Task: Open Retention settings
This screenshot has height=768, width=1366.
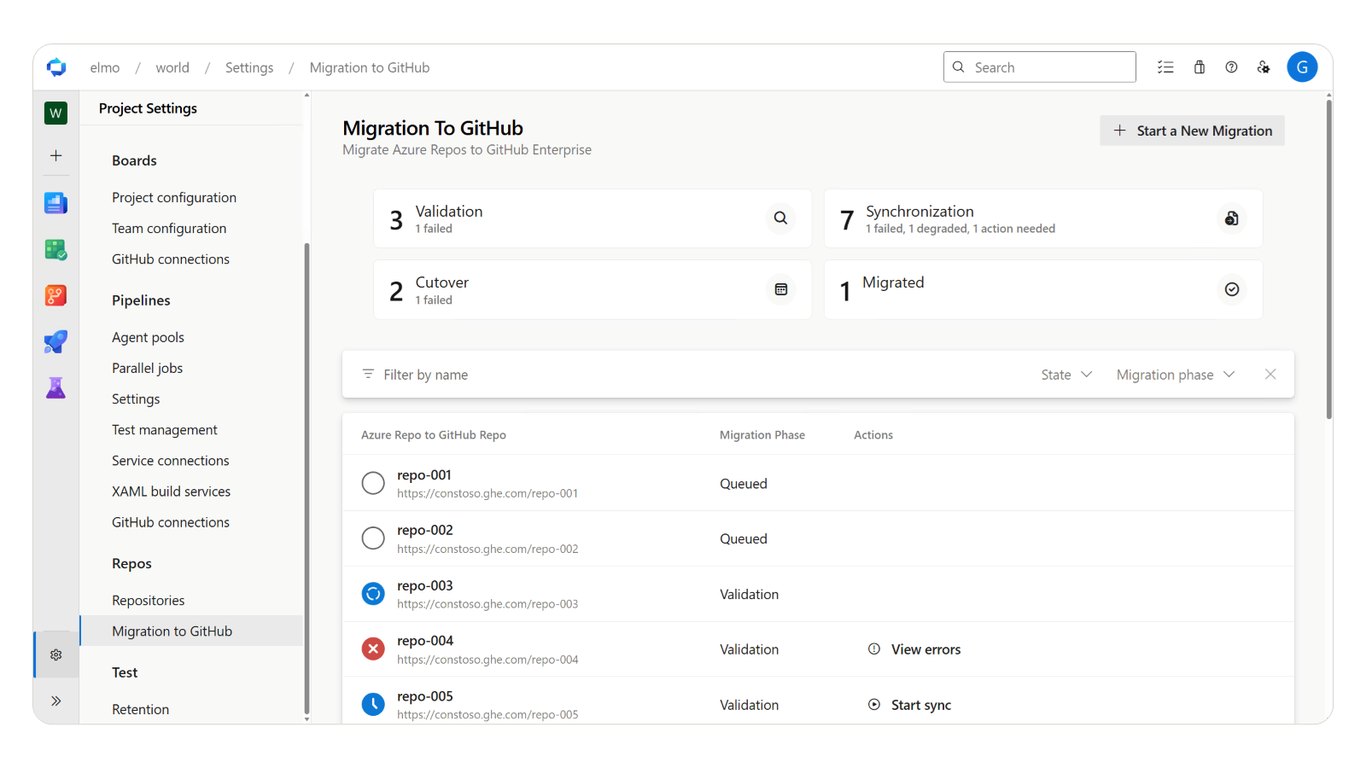Action: point(140,709)
